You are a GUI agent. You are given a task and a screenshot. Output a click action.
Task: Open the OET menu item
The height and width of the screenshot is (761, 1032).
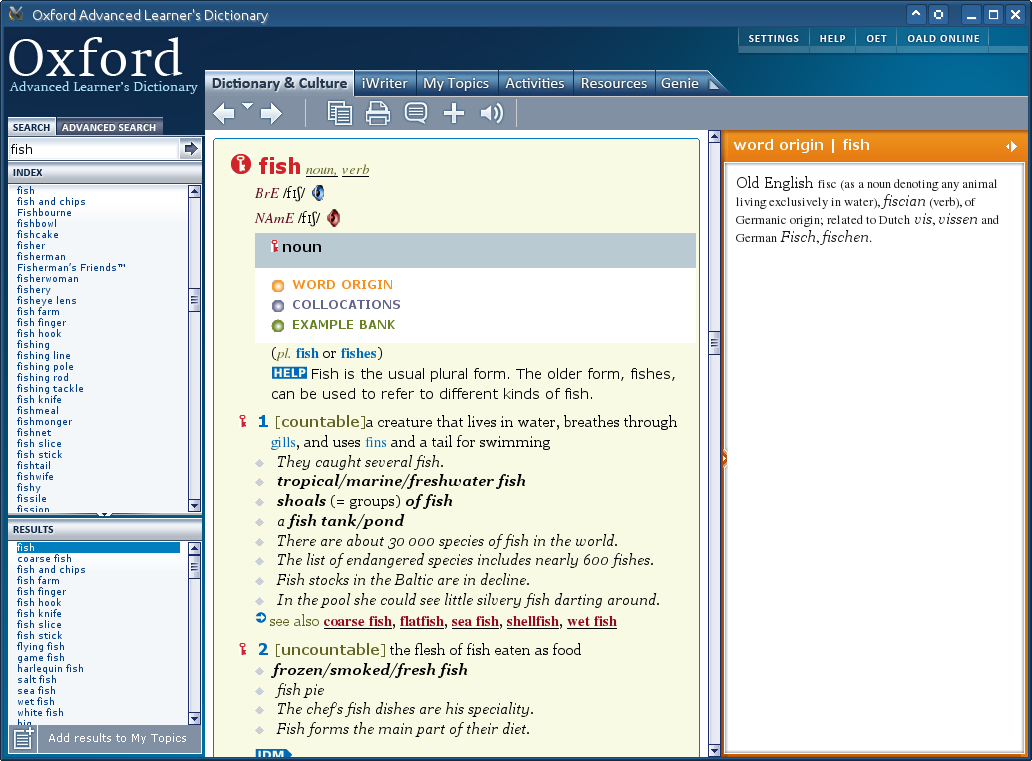pos(876,38)
